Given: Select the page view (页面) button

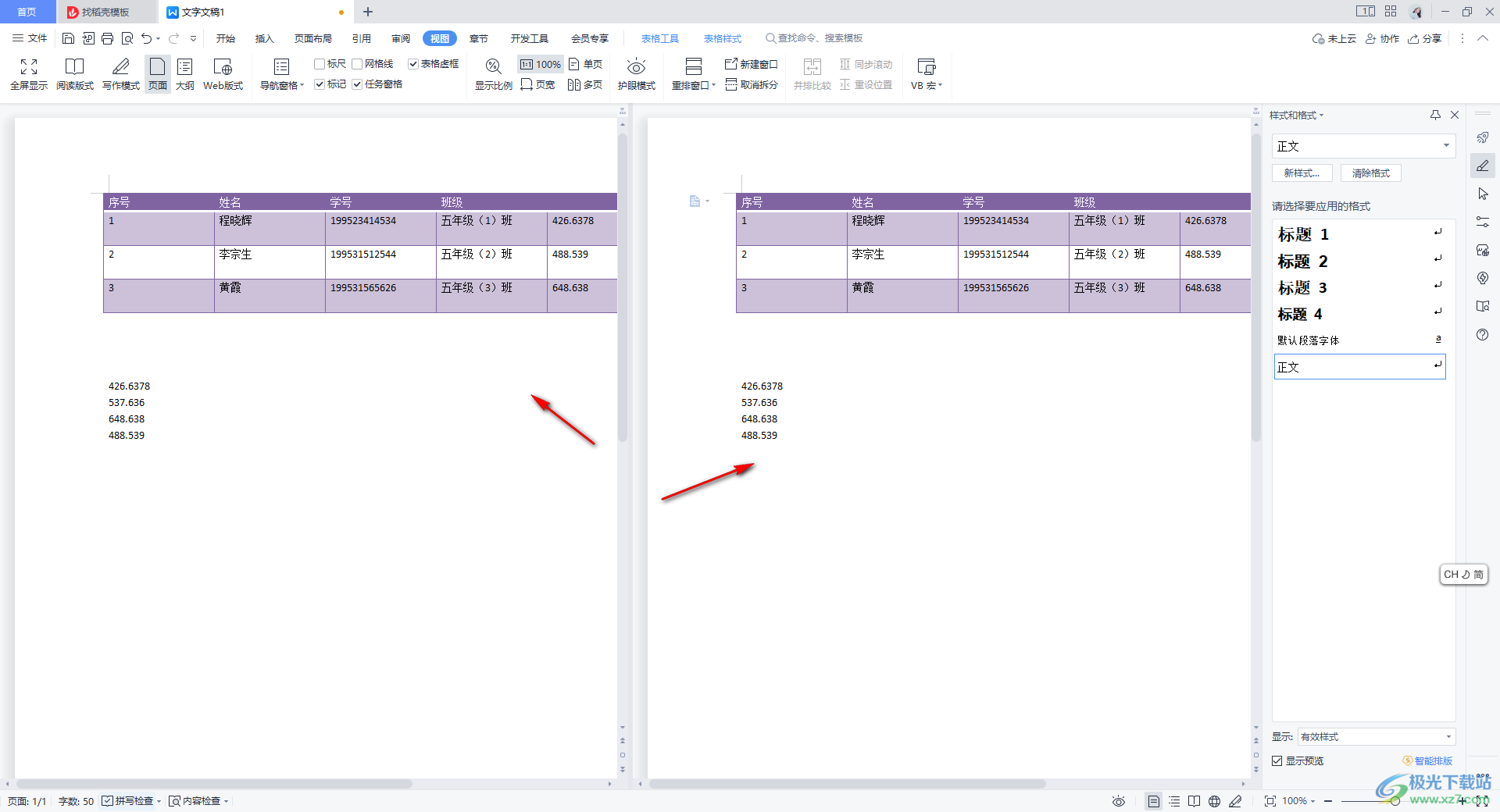Looking at the screenshot, I should tap(158, 74).
